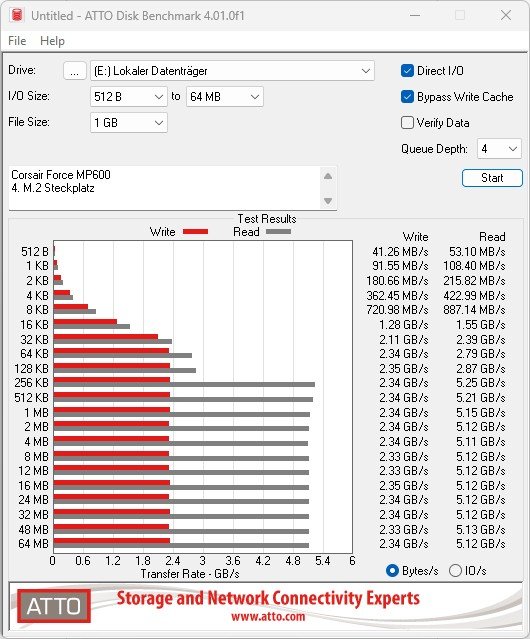Click the 12 MB row label in chart
530x639 pixels.
tap(33, 471)
